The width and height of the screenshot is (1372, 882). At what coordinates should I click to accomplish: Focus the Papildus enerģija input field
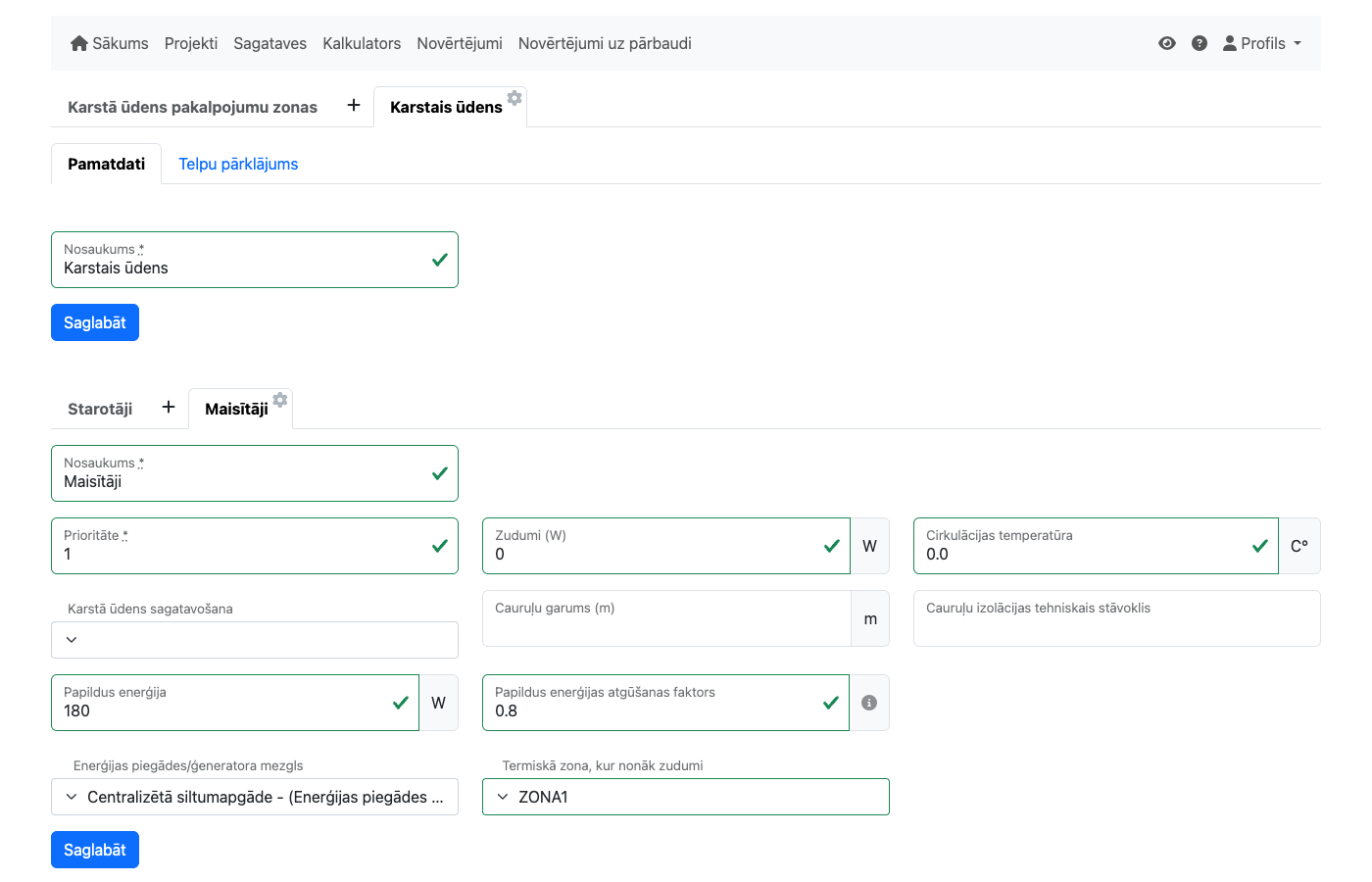tap(225, 710)
